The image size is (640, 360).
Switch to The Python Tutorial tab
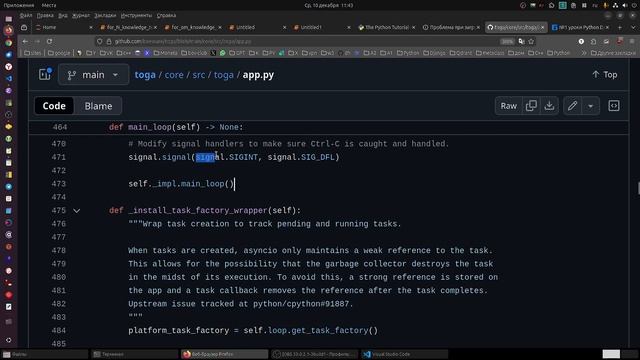click(x=386, y=27)
